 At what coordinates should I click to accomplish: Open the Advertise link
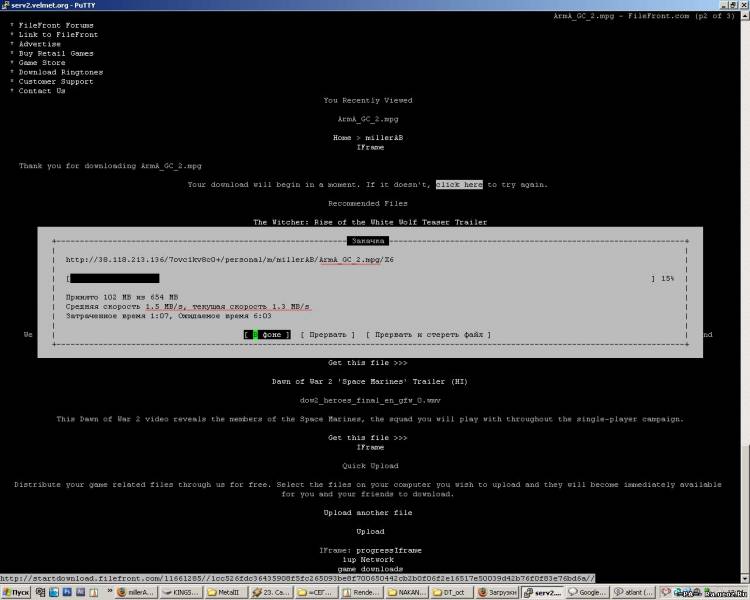click(x=40, y=44)
